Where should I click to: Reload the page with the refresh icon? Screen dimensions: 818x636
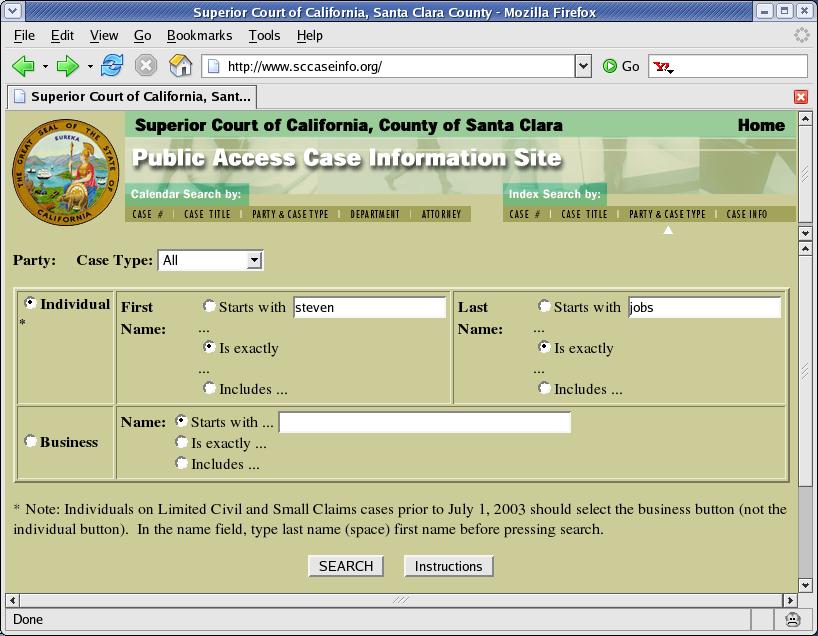tap(112, 66)
